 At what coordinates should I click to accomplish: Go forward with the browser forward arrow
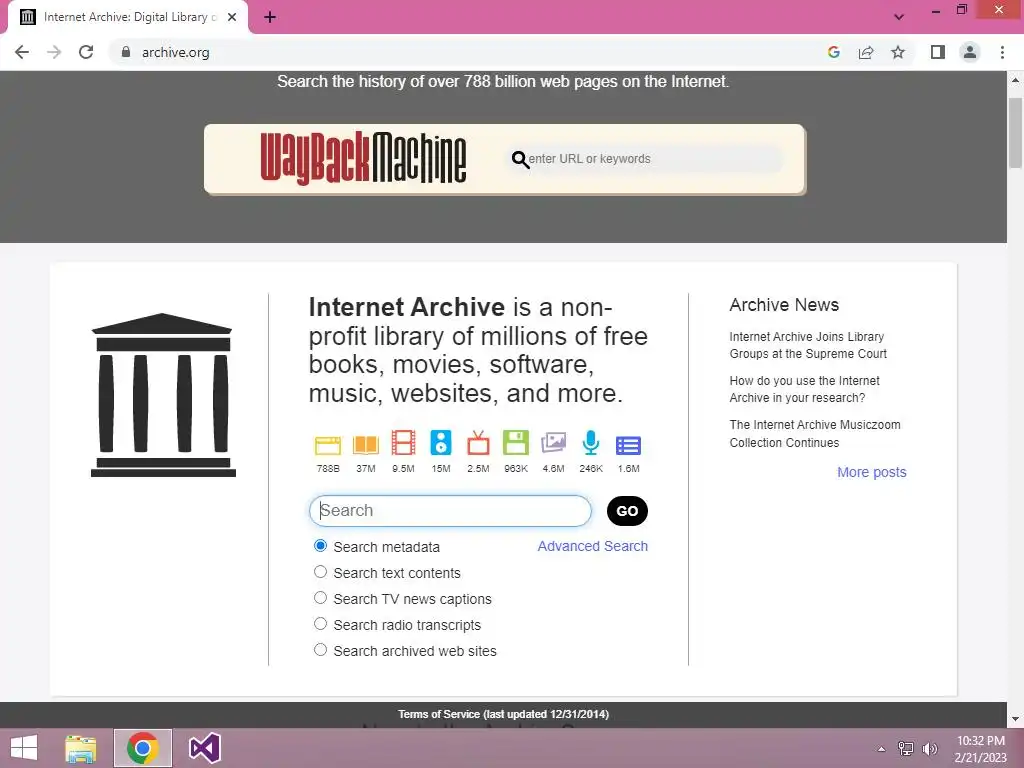54,52
